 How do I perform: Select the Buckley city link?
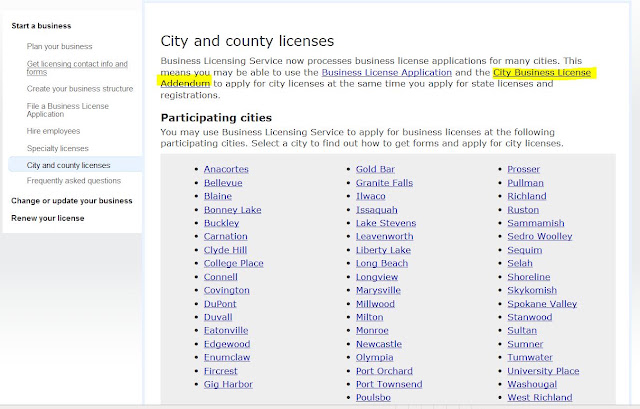point(222,223)
